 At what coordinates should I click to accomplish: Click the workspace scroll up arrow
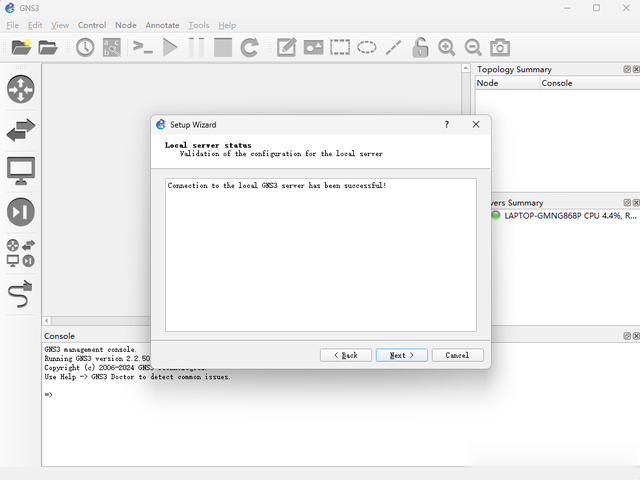[x=466, y=68]
